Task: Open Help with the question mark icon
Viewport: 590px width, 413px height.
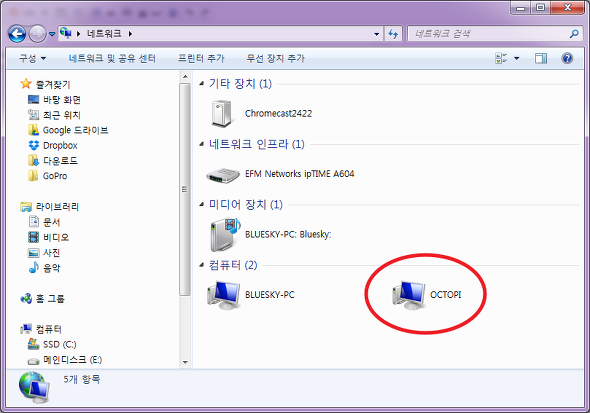Action: point(567,58)
